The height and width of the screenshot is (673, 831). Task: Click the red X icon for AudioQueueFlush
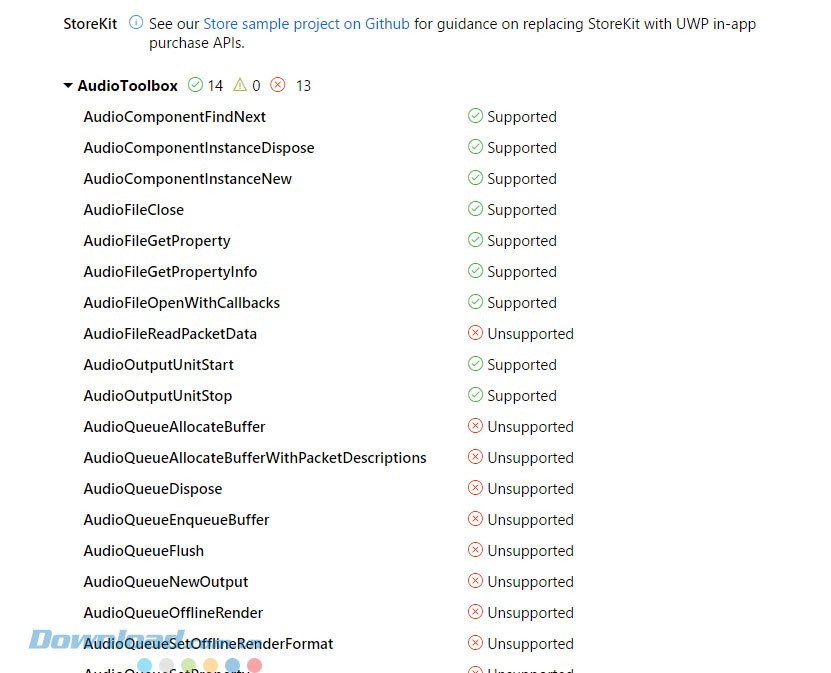(475, 550)
